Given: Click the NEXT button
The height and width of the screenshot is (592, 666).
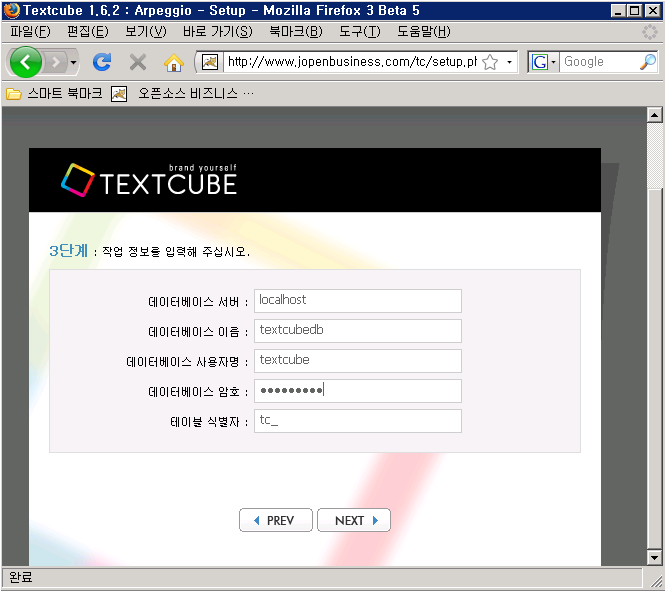Looking at the screenshot, I should tap(354, 520).
